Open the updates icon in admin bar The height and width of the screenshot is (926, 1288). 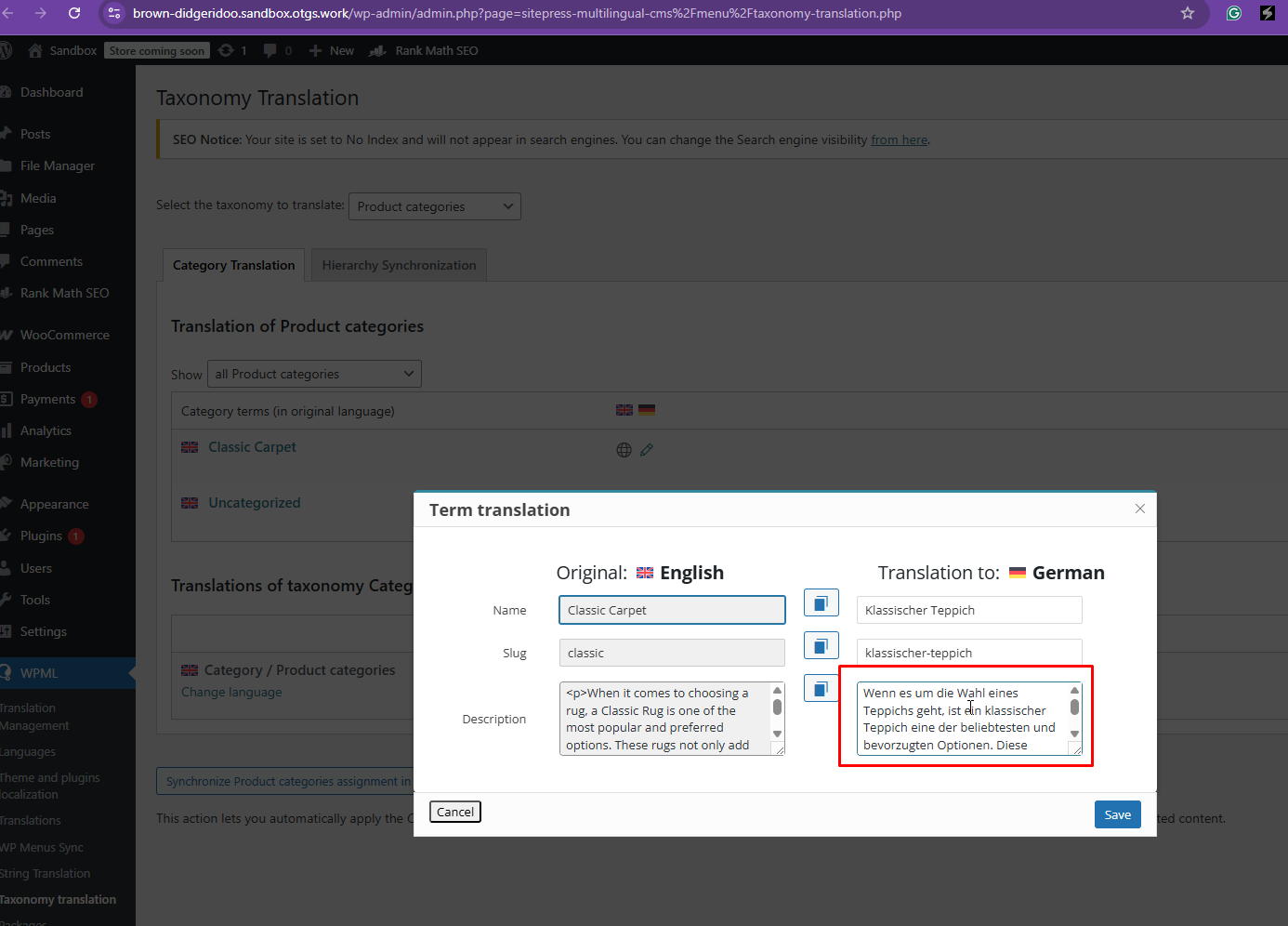point(232,50)
